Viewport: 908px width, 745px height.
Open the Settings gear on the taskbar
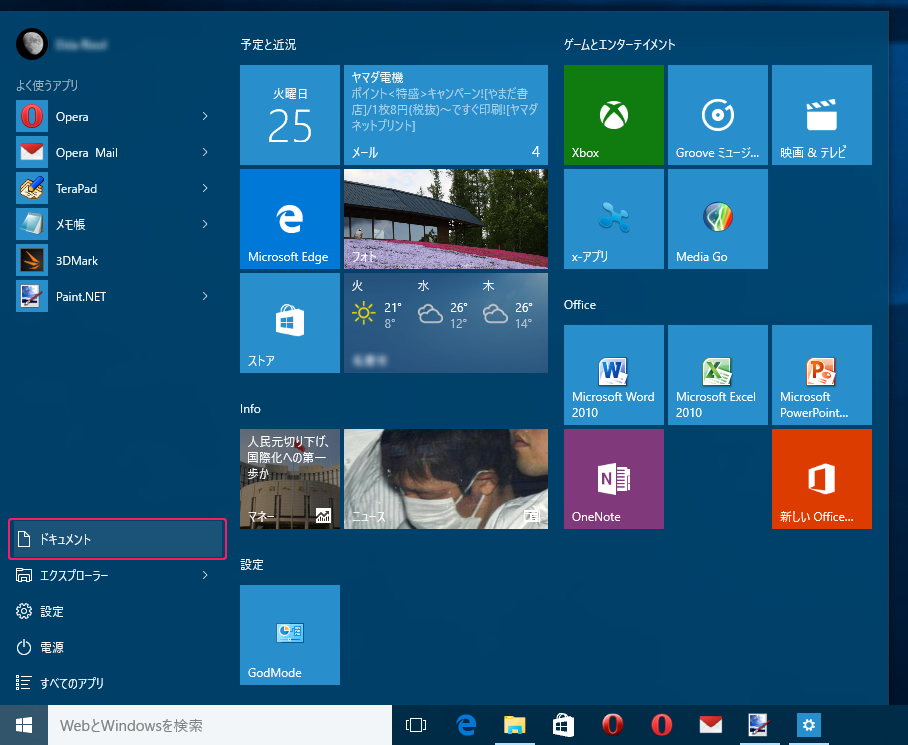pyautogui.click(x=808, y=725)
